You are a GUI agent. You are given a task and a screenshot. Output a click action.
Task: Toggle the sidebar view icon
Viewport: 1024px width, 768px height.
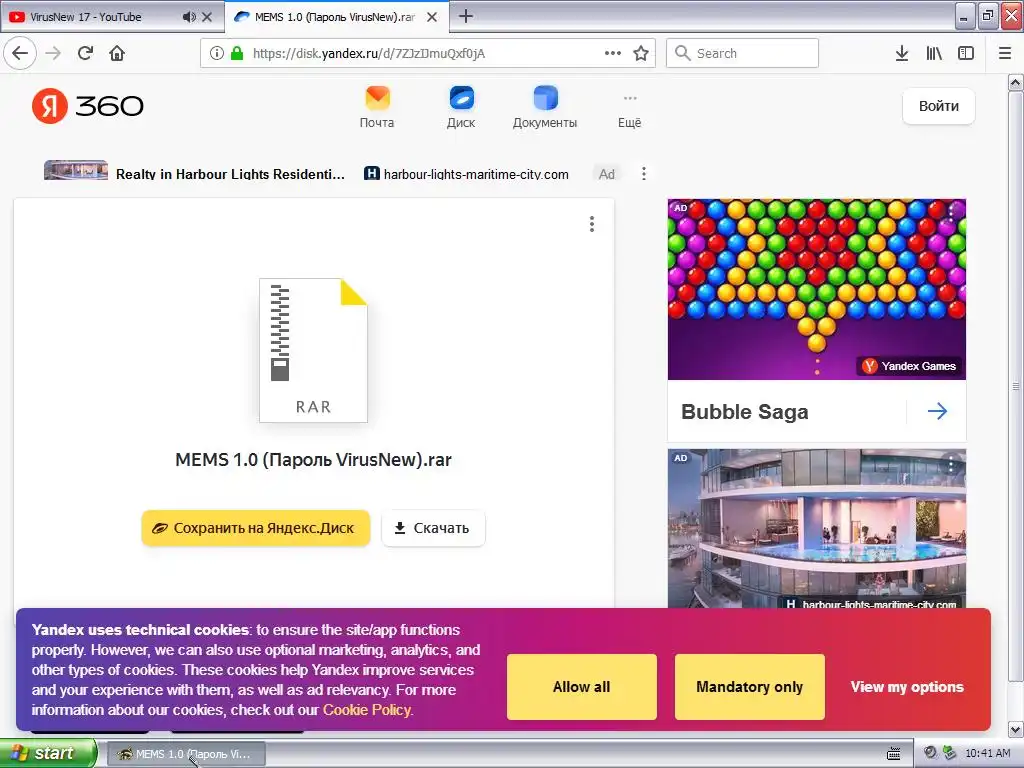(966, 54)
